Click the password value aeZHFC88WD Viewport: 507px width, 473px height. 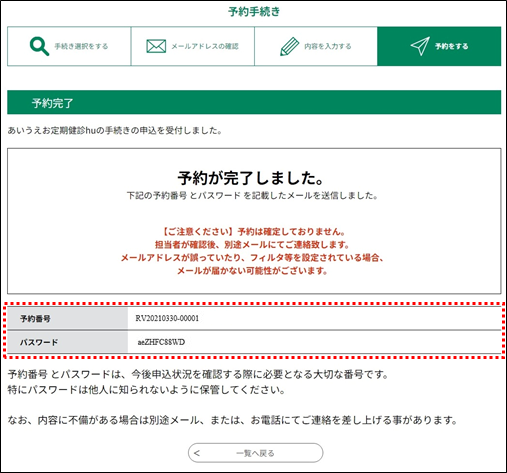pyautogui.click(x=161, y=342)
